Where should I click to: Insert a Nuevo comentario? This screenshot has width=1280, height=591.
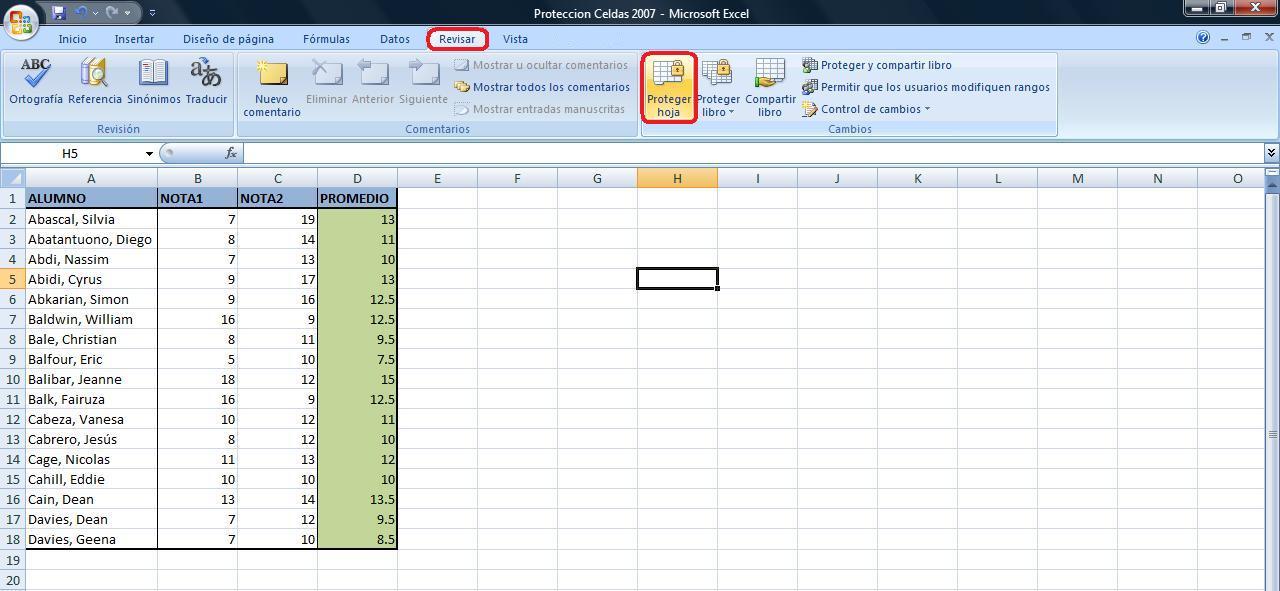272,88
